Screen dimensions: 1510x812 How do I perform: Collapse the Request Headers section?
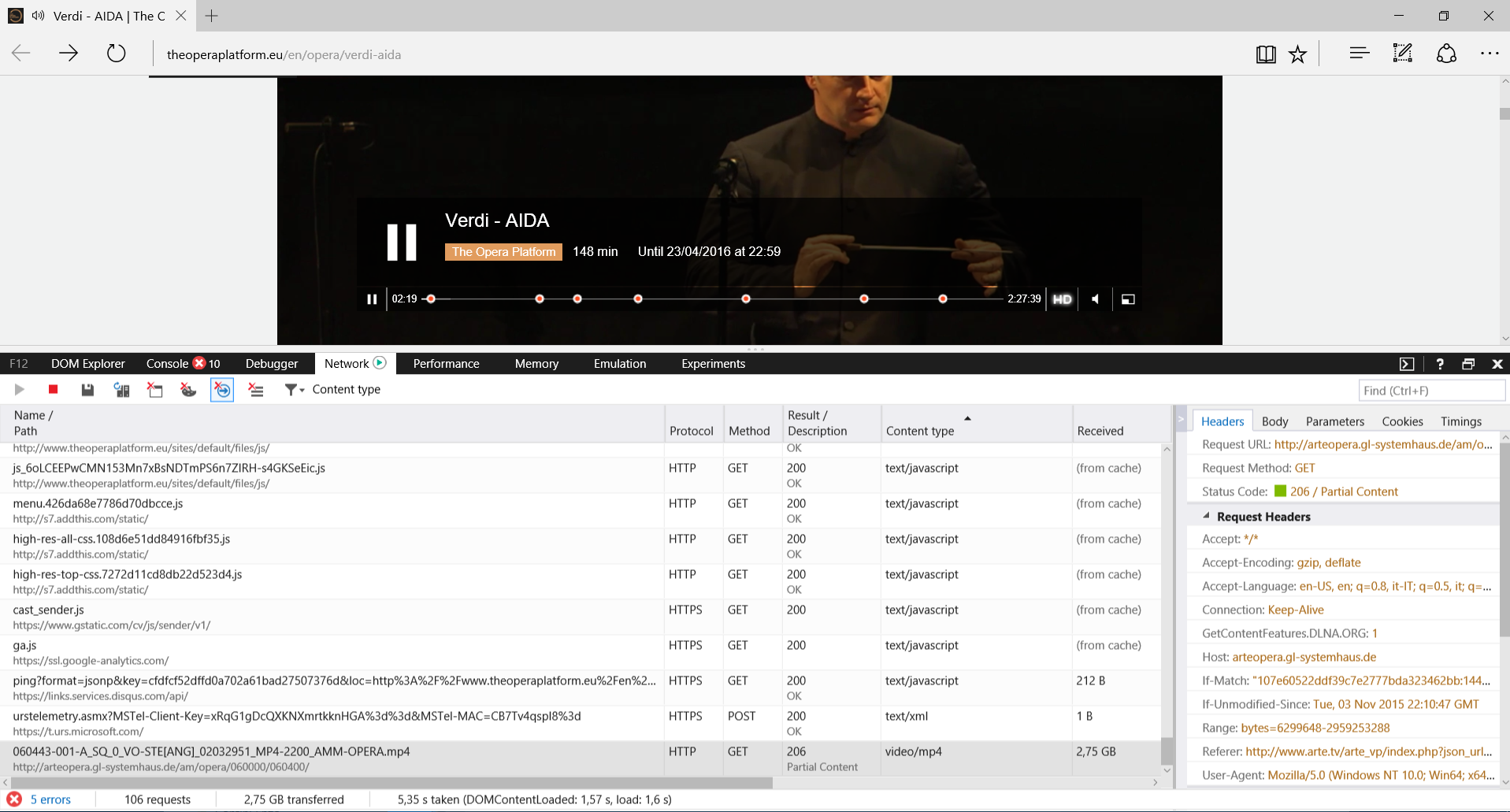[x=1206, y=517]
